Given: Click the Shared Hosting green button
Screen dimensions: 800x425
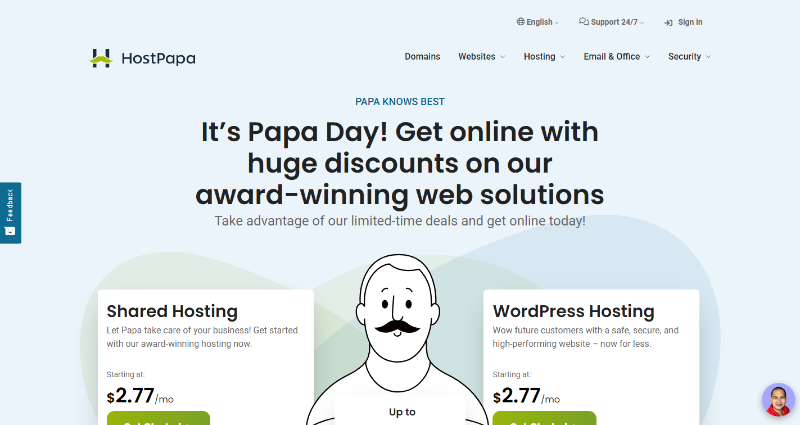Looking at the screenshot, I should tap(158, 418).
